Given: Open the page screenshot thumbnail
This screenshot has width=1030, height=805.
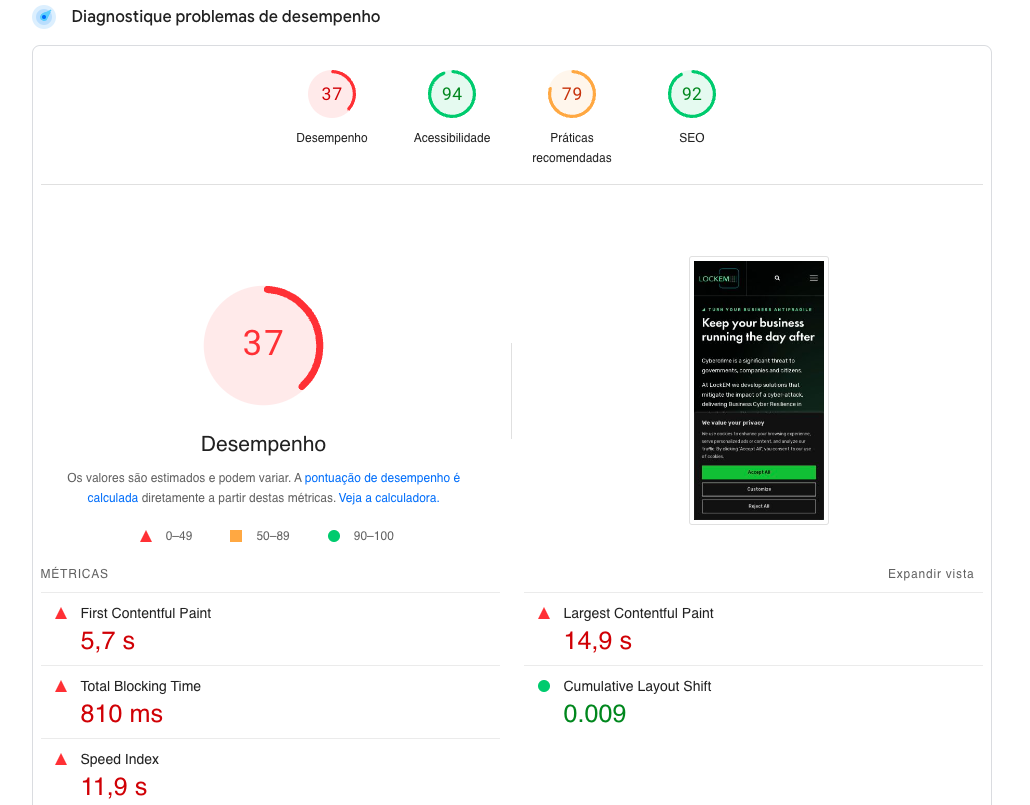Looking at the screenshot, I should [759, 390].
